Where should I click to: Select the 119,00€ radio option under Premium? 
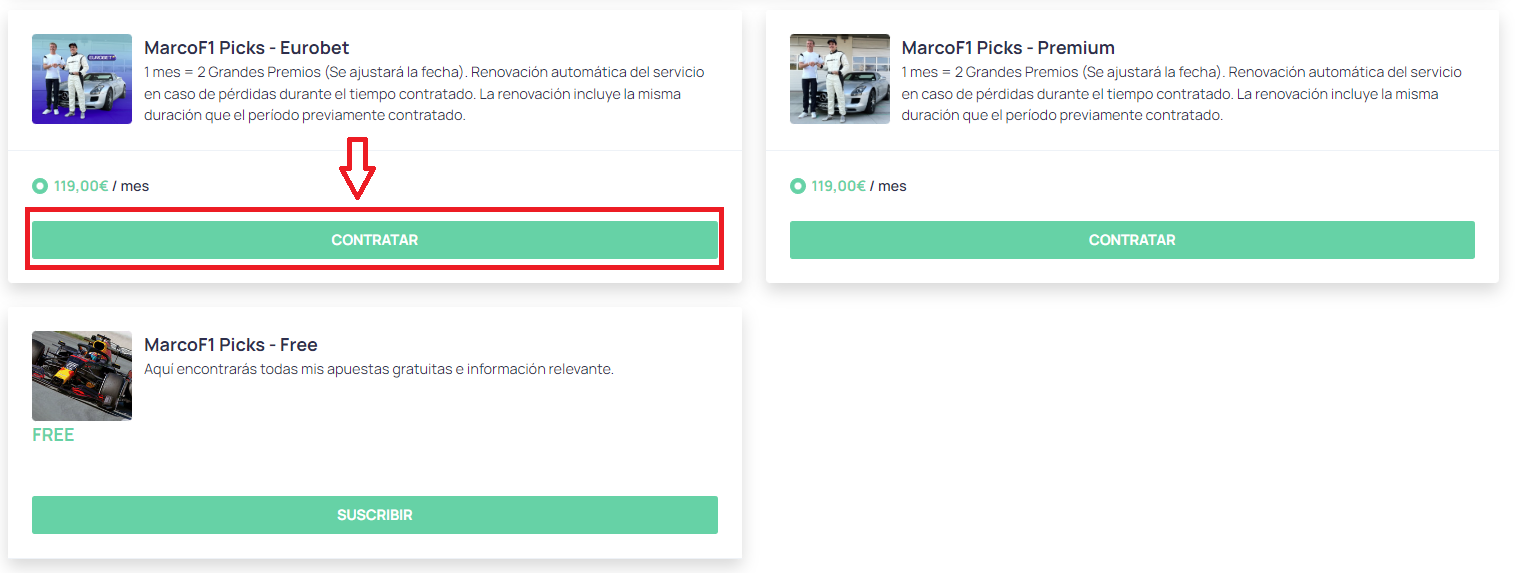[x=798, y=186]
